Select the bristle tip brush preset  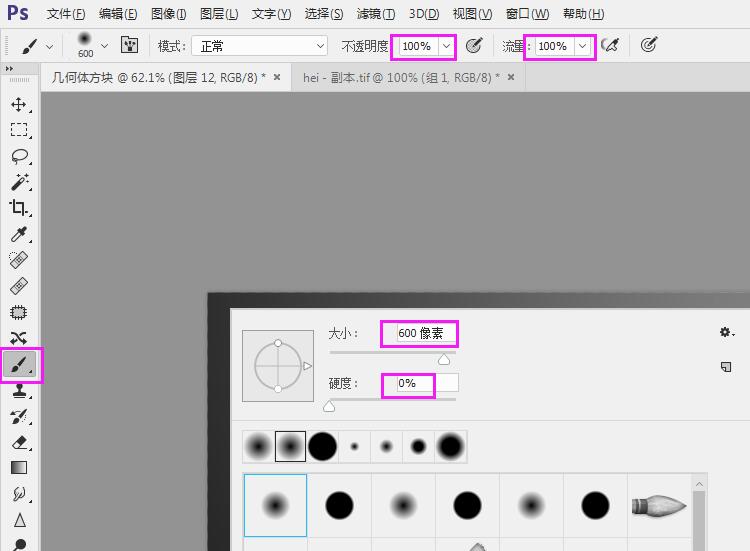pos(659,506)
